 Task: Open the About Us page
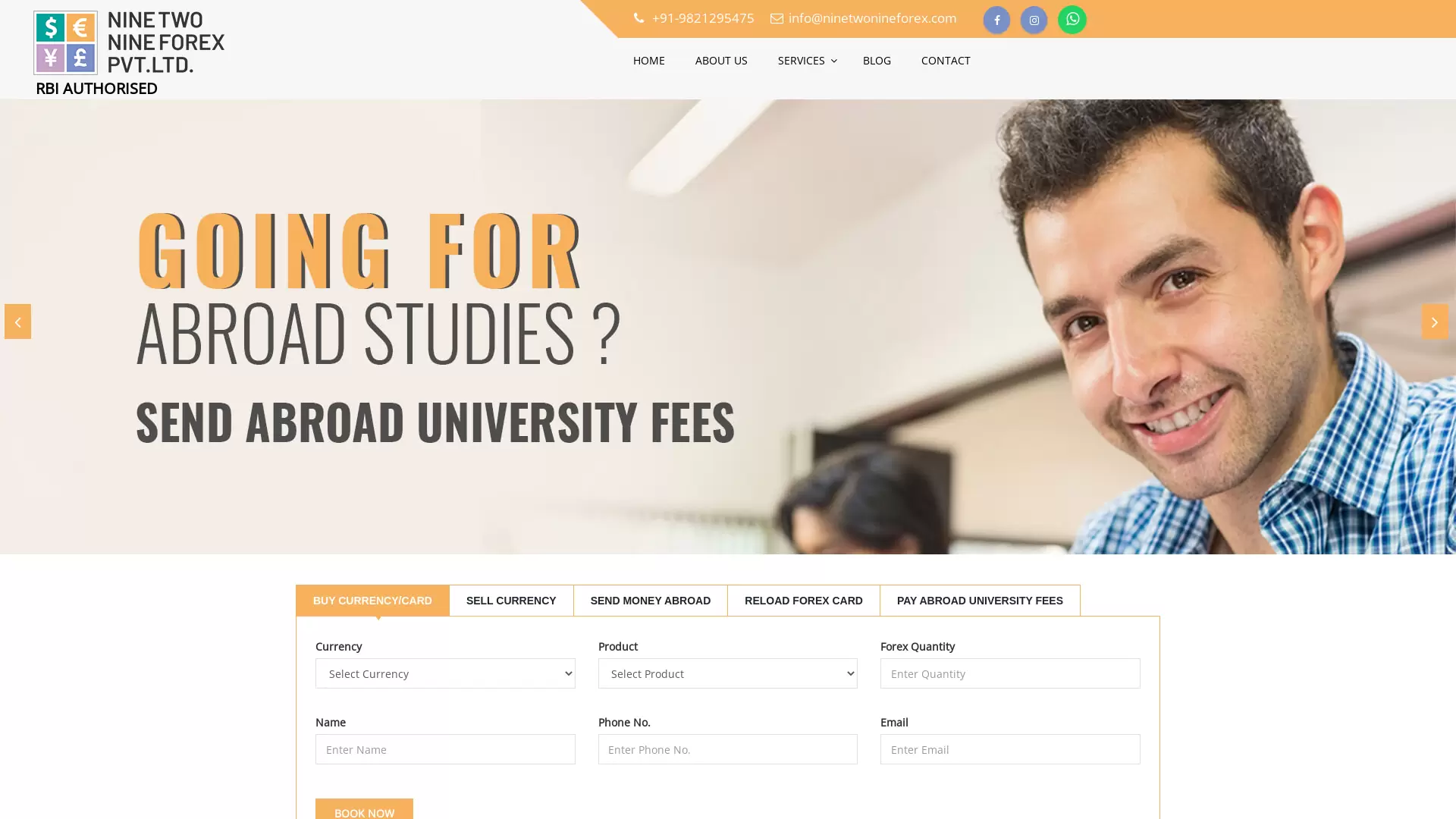[x=721, y=61]
